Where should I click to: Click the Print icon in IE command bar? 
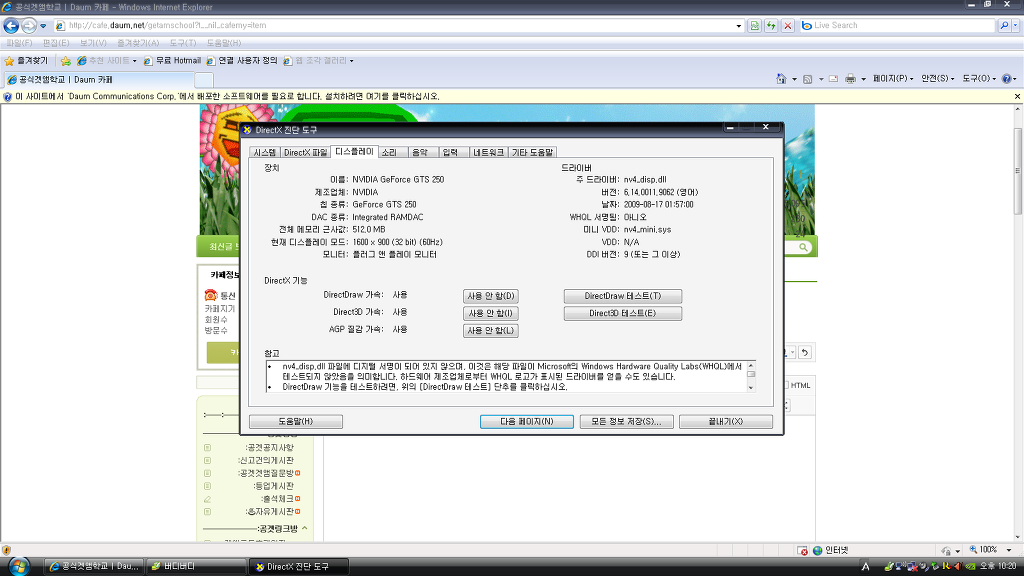(x=850, y=78)
